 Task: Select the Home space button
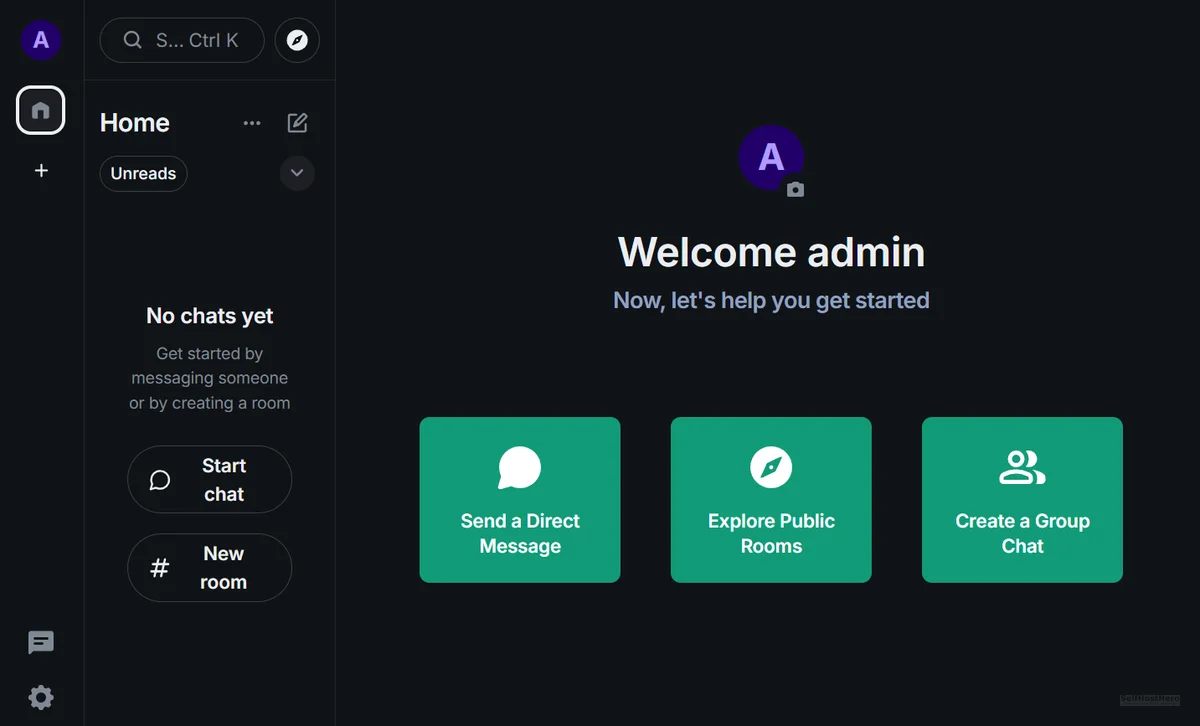[x=41, y=110]
